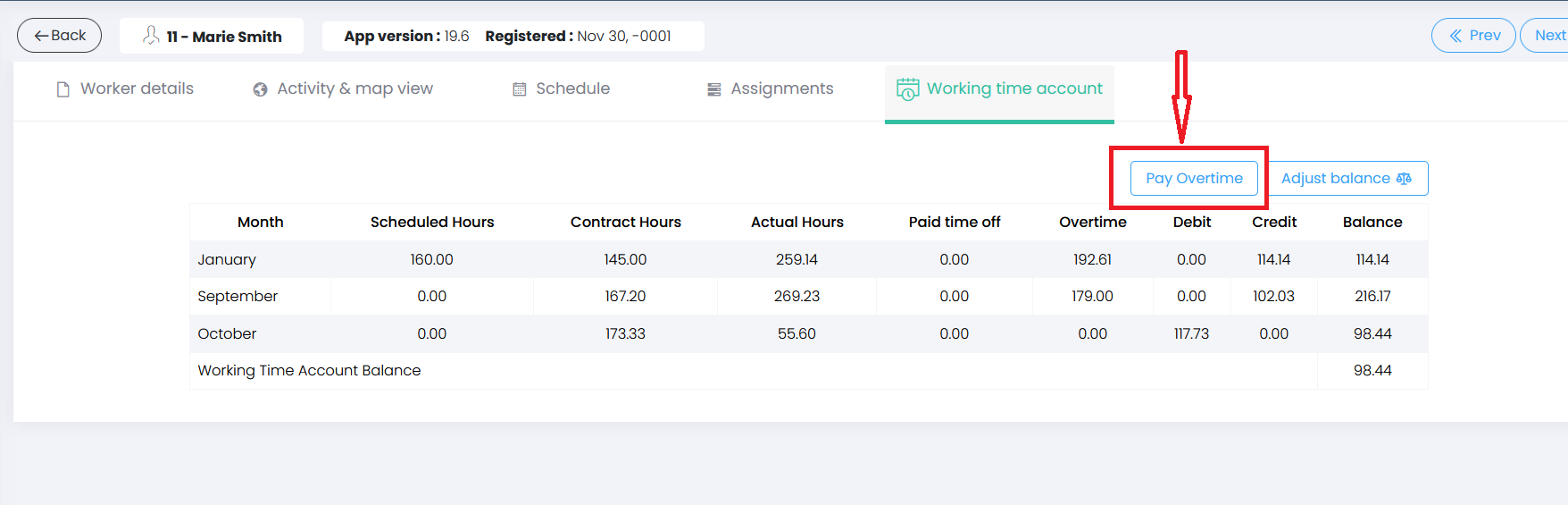Go to the Next worker

pyautogui.click(x=1545, y=36)
